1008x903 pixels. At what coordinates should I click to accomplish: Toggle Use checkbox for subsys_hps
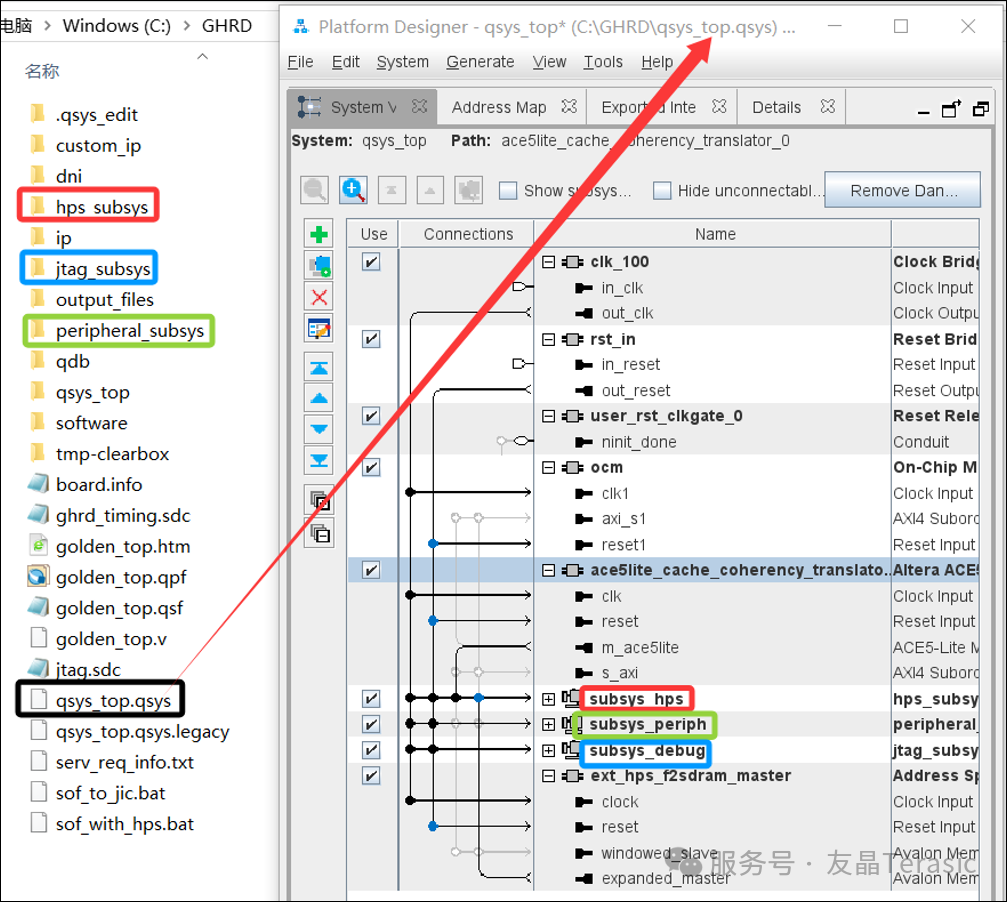pyautogui.click(x=371, y=699)
